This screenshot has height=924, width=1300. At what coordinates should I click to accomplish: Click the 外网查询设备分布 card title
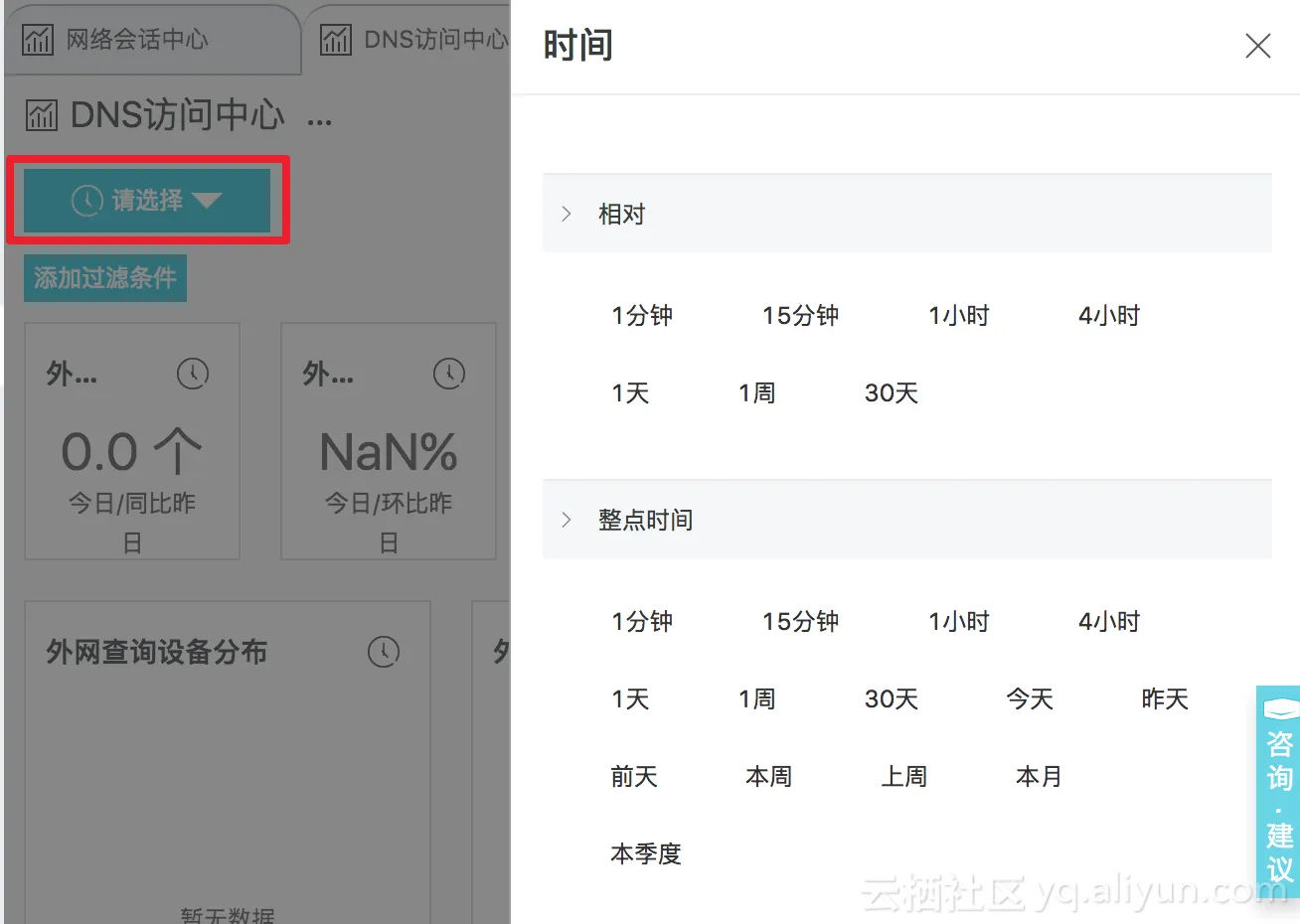click(x=157, y=652)
